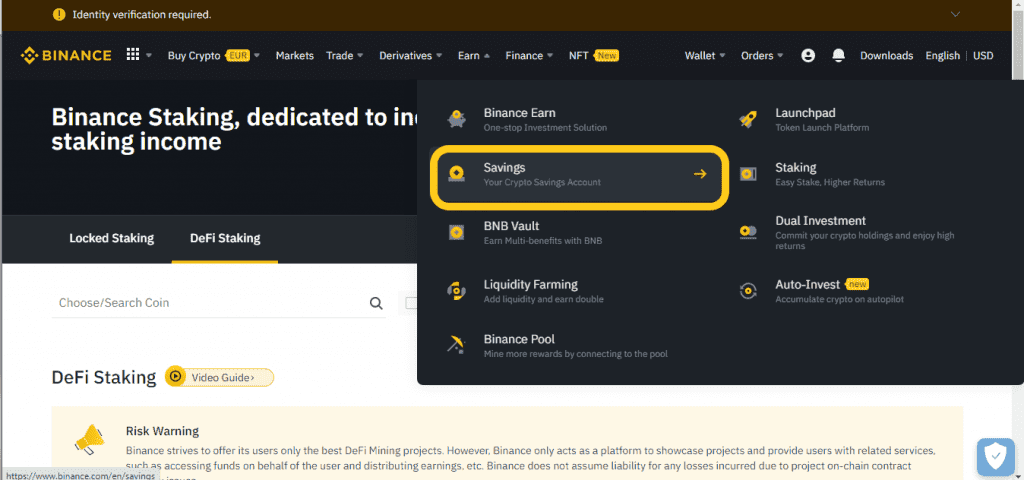Click the identity verification warning icon
The width and height of the screenshot is (1024, 480).
pos(59,14)
